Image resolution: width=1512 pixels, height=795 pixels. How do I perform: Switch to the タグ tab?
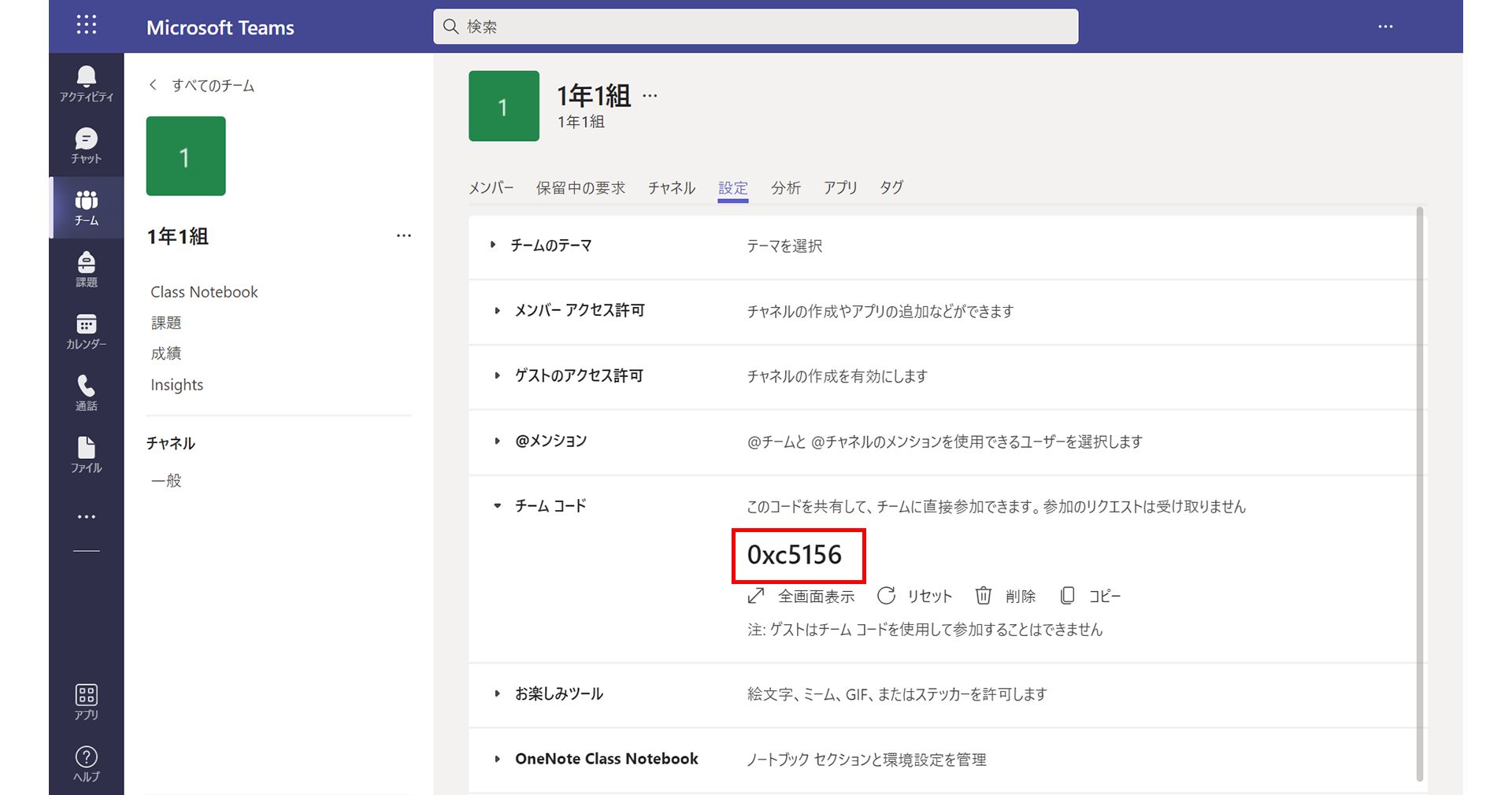pyautogui.click(x=891, y=187)
